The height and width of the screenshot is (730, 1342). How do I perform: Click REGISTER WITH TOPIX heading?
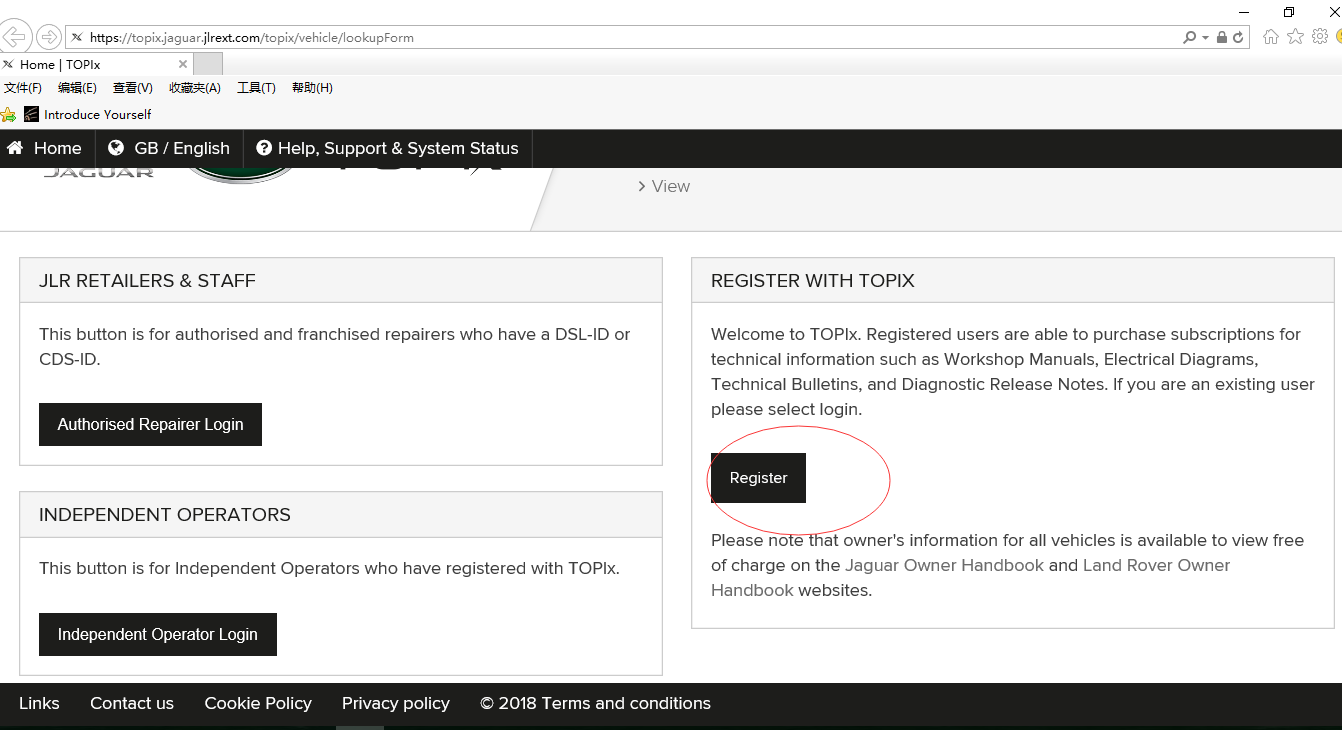[x=813, y=281]
